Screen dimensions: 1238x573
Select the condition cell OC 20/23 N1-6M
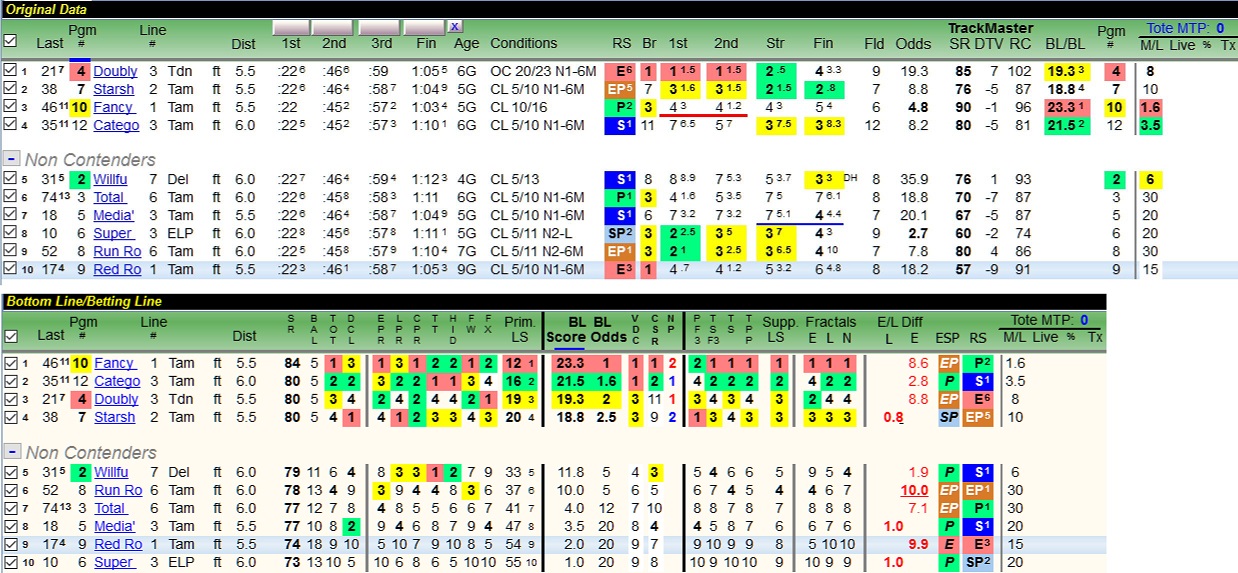point(542,71)
